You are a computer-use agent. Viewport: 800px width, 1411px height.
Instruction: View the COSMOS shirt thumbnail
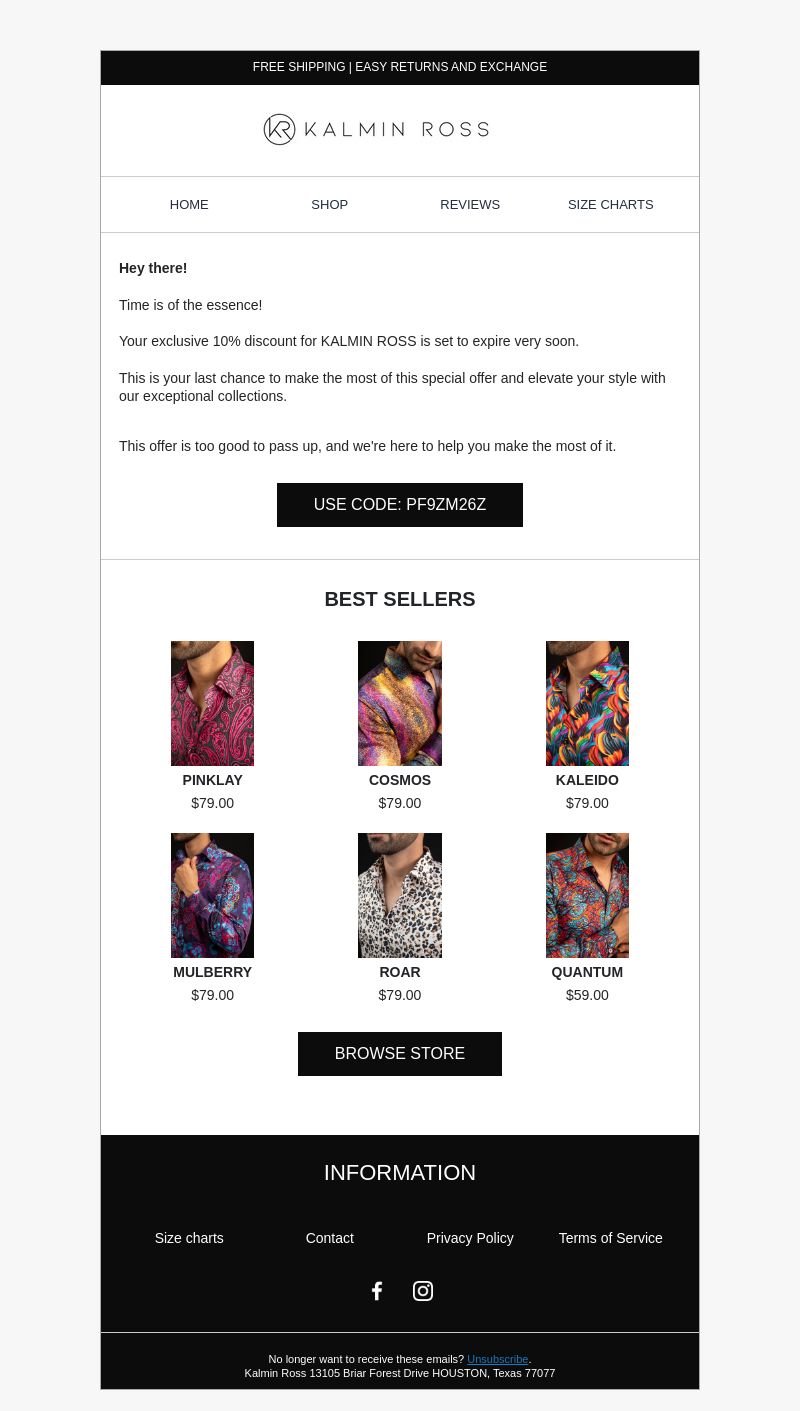(400, 703)
